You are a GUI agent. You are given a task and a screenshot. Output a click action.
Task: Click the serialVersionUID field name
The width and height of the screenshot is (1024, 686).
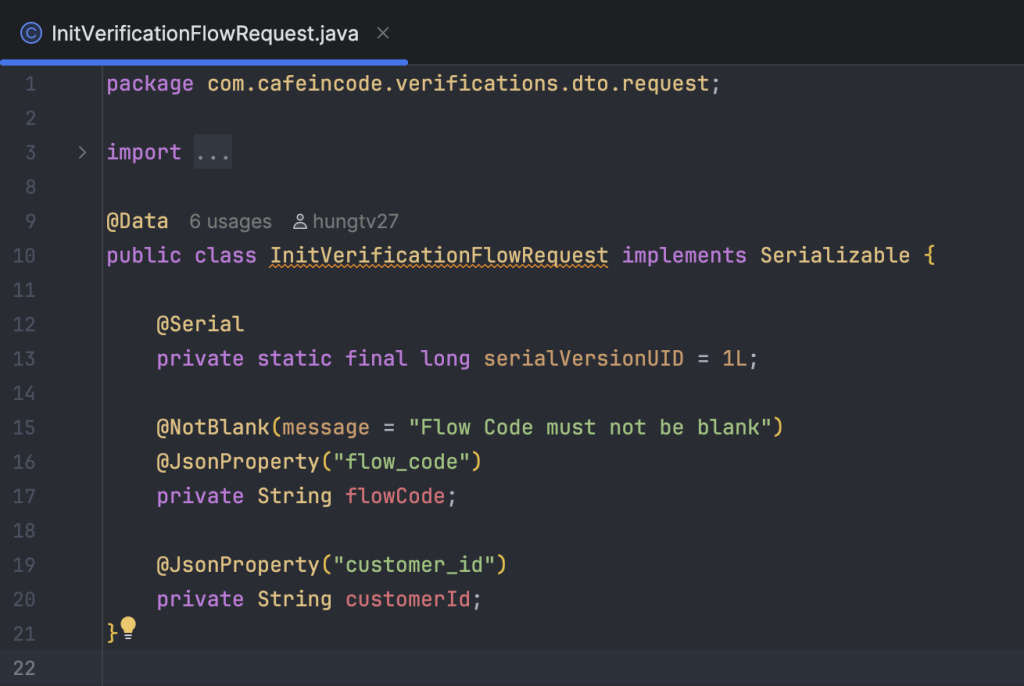pos(583,359)
